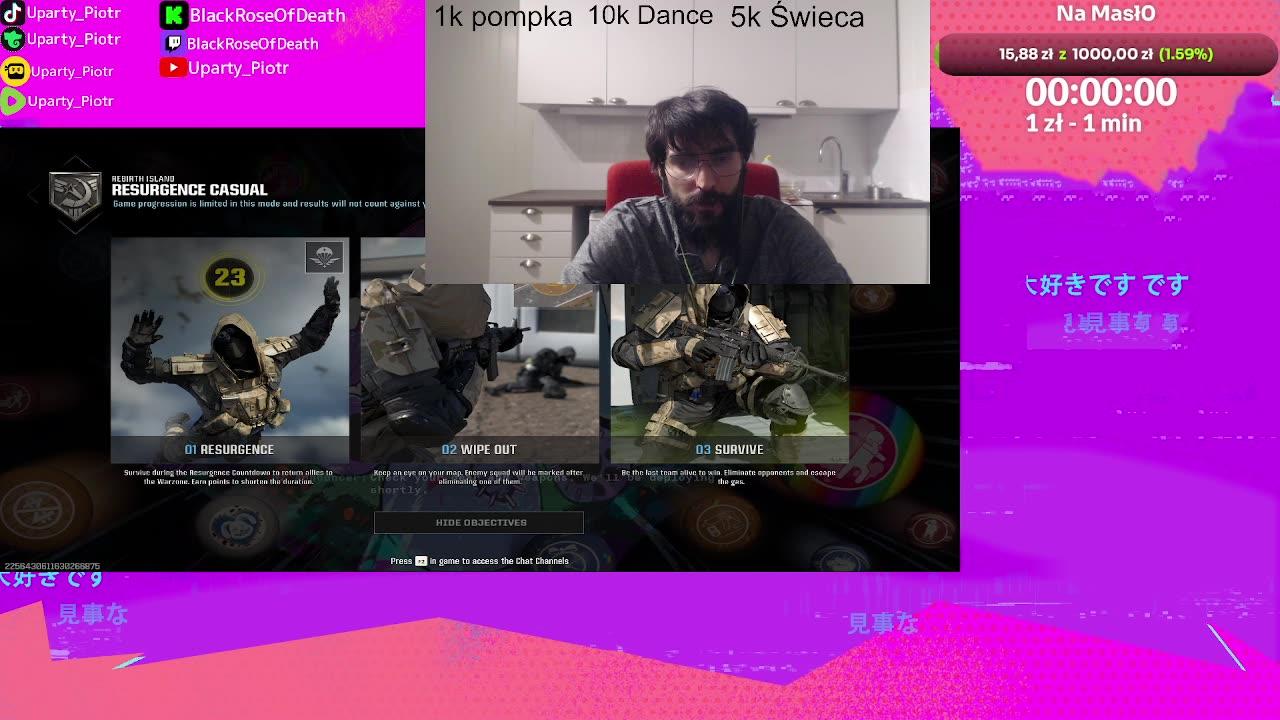Select the 02 Wipe Out objective card
The width and height of the screenshot is (1280, 720).
[480, 350]
